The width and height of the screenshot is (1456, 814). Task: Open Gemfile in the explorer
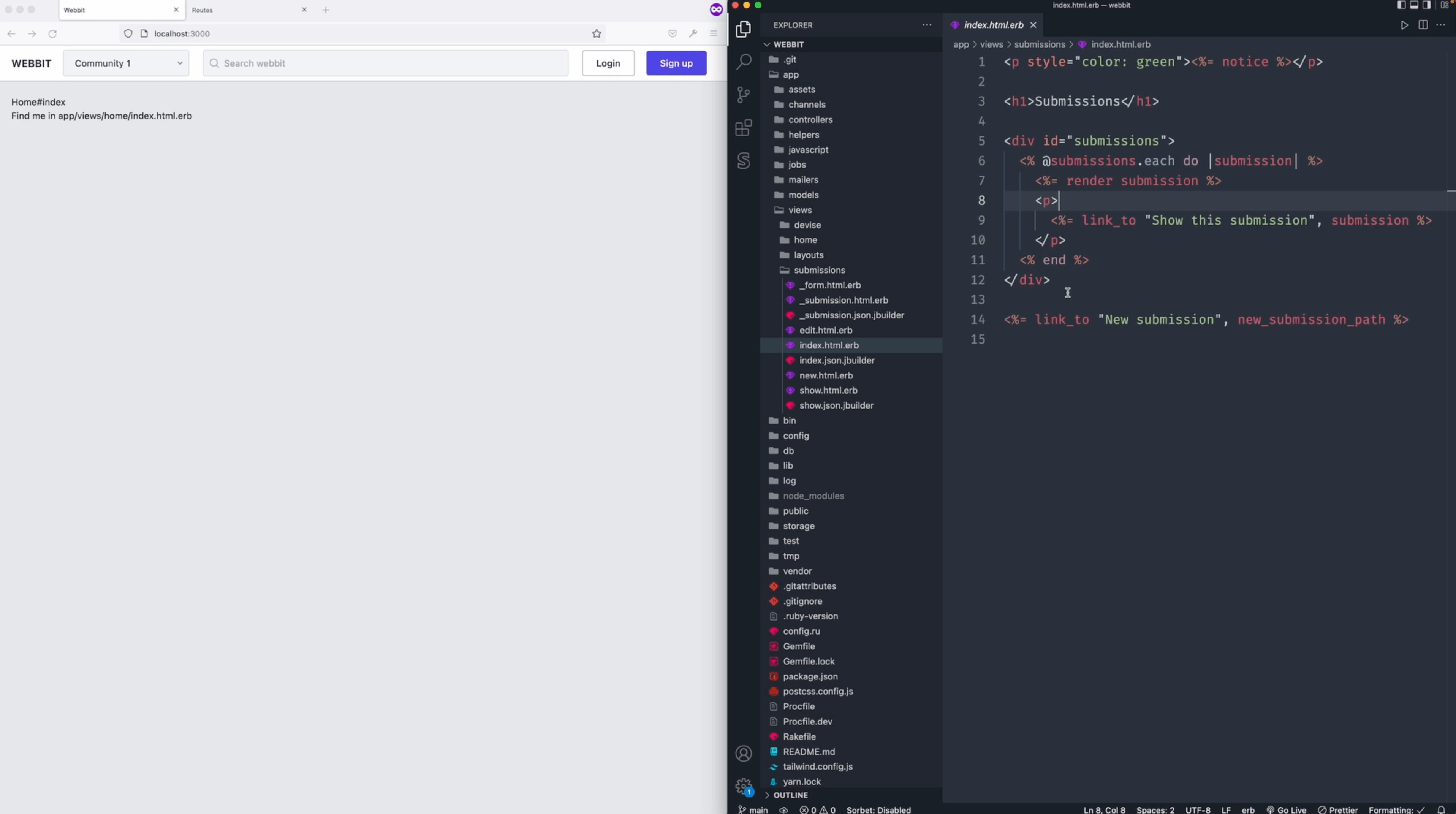pos(799,646)
